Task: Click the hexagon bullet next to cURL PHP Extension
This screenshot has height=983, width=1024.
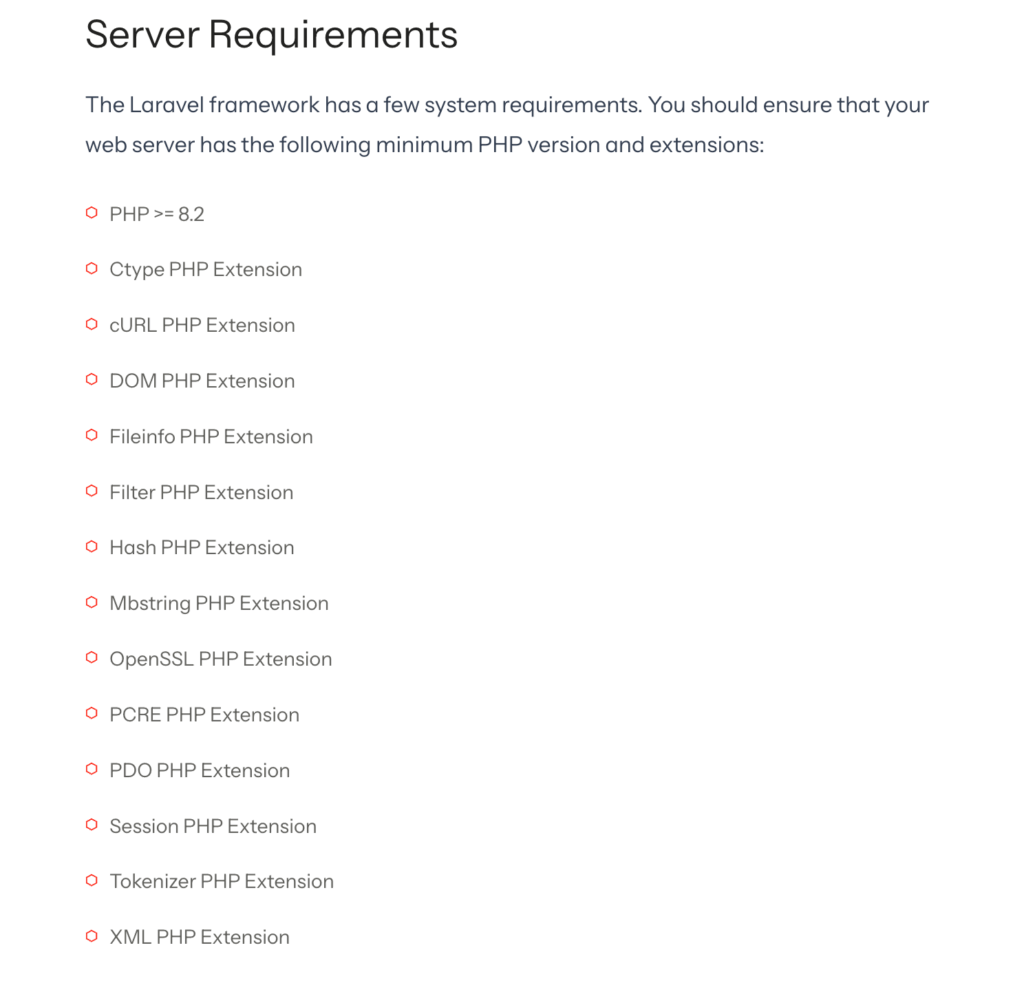Action: coord(91,325)
